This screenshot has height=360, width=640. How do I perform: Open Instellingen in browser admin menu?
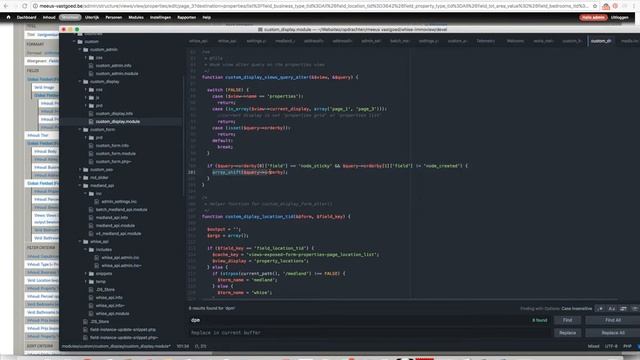coord(160,18)
